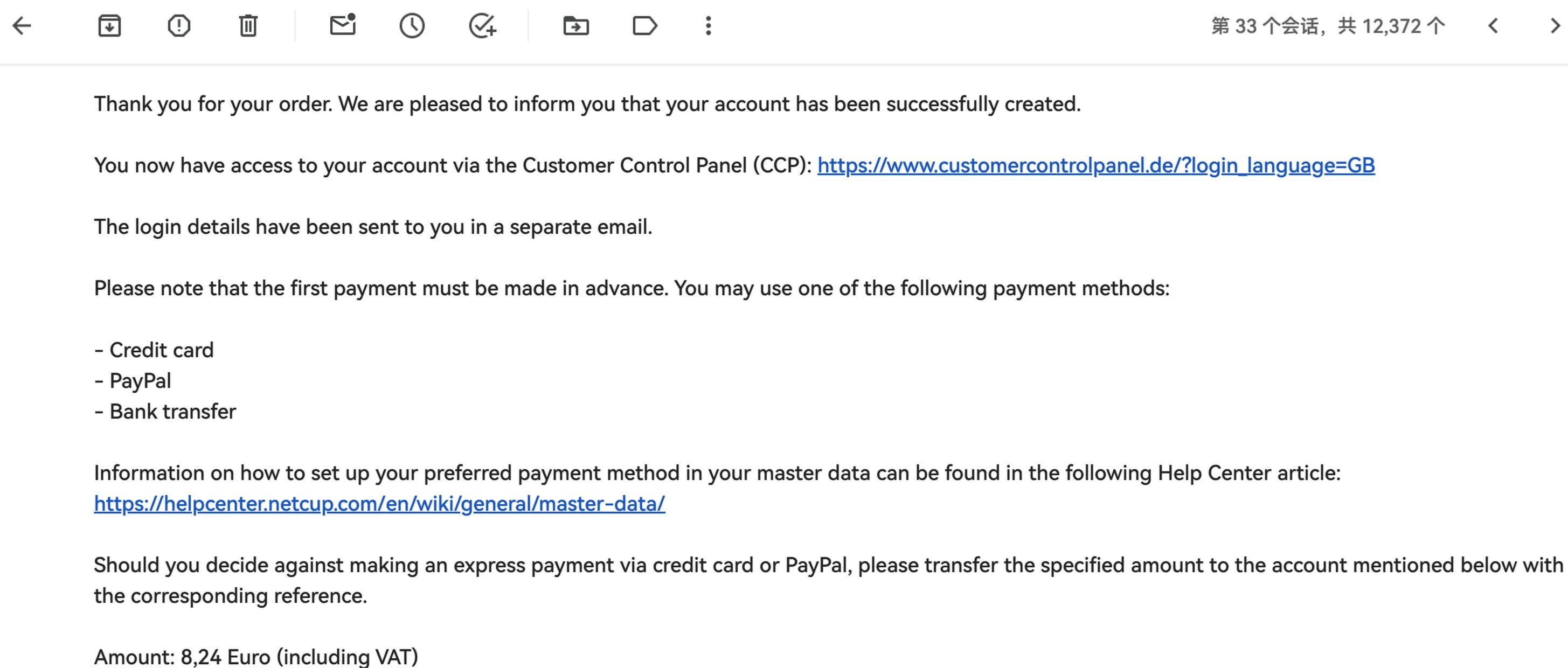Click the conversation counter 33 of 12,372
This screenshot has height=668, width=1568.
click(1328, 26)
